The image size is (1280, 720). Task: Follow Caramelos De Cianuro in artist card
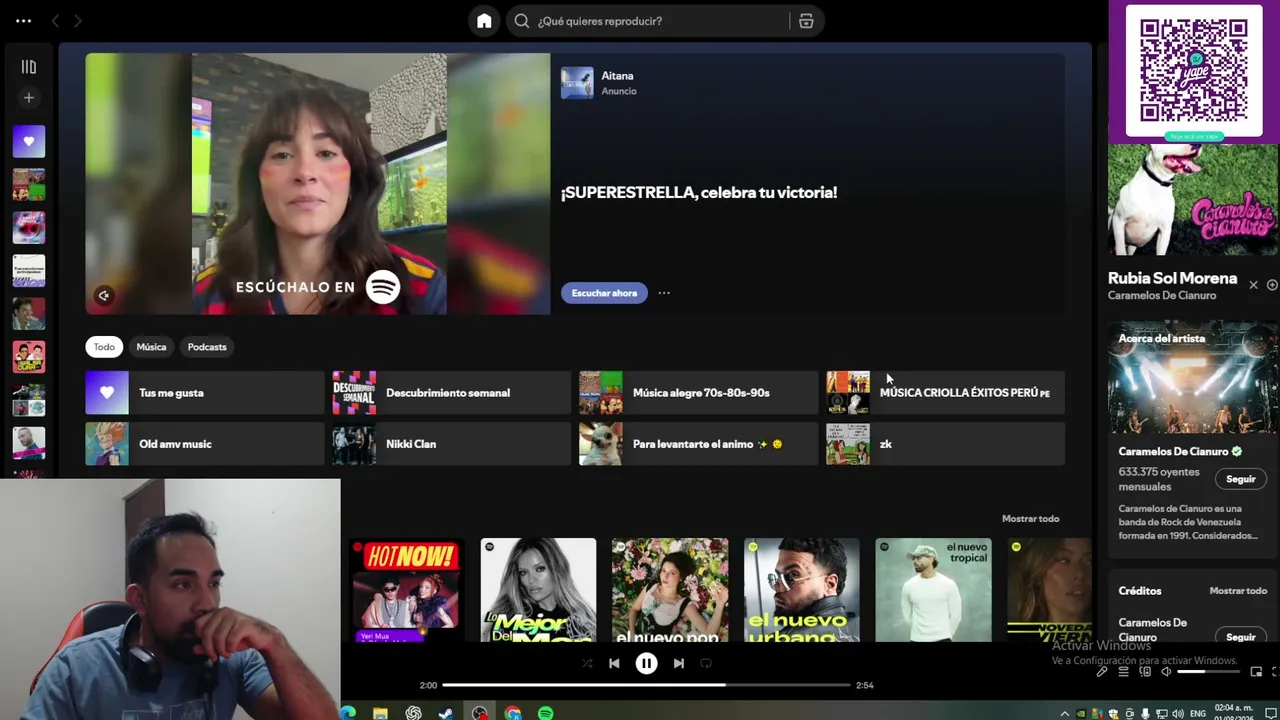click(x=1240, y=479)
